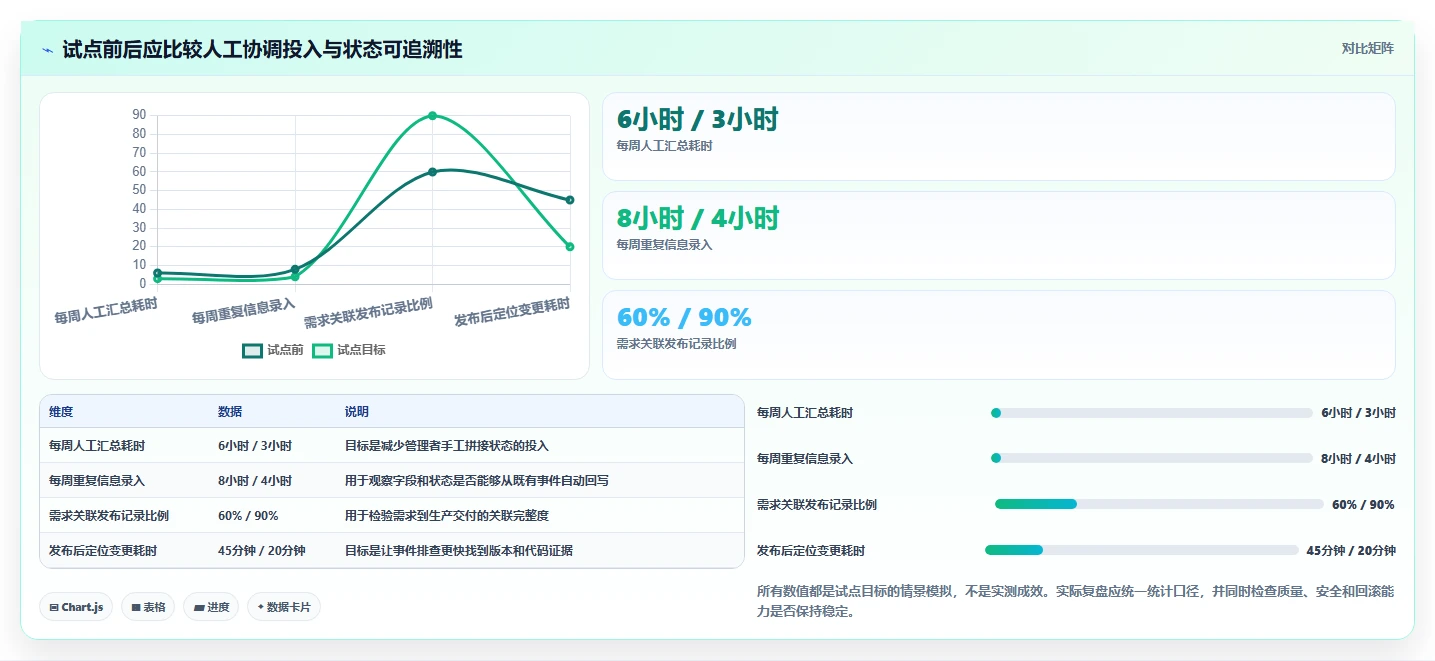Toggle the 试点目标 legend swatch

pyautogui.click(x=322, y=350)
